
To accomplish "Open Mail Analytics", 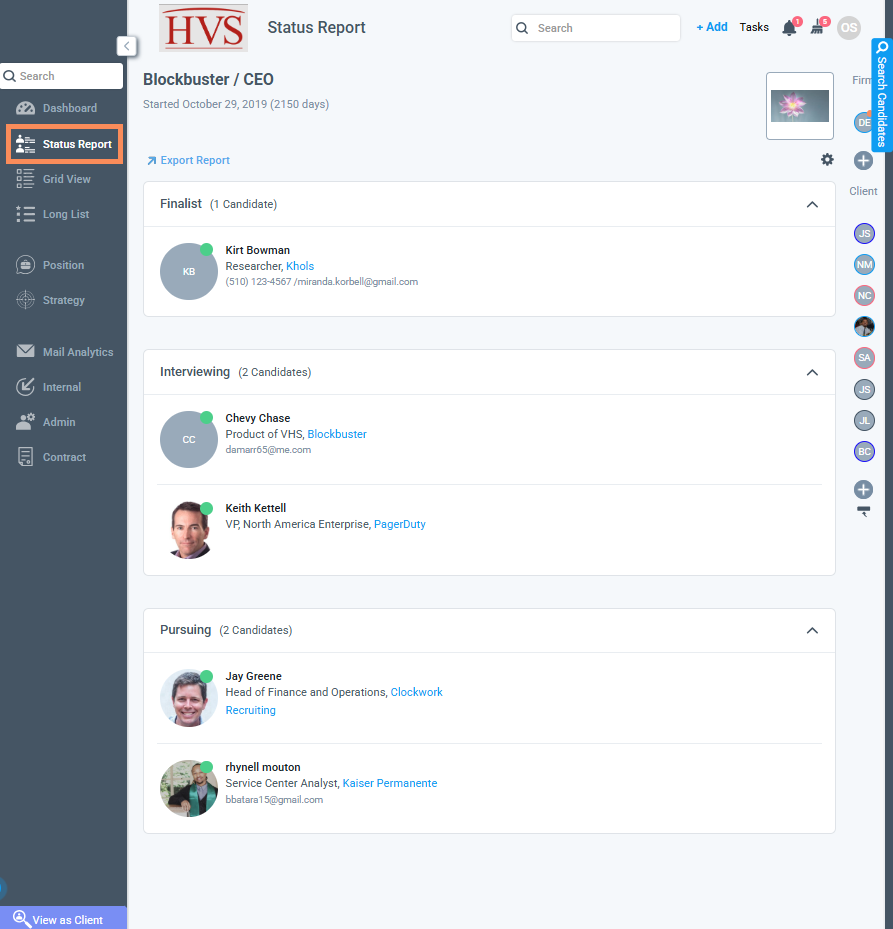I will coord(65,352).
